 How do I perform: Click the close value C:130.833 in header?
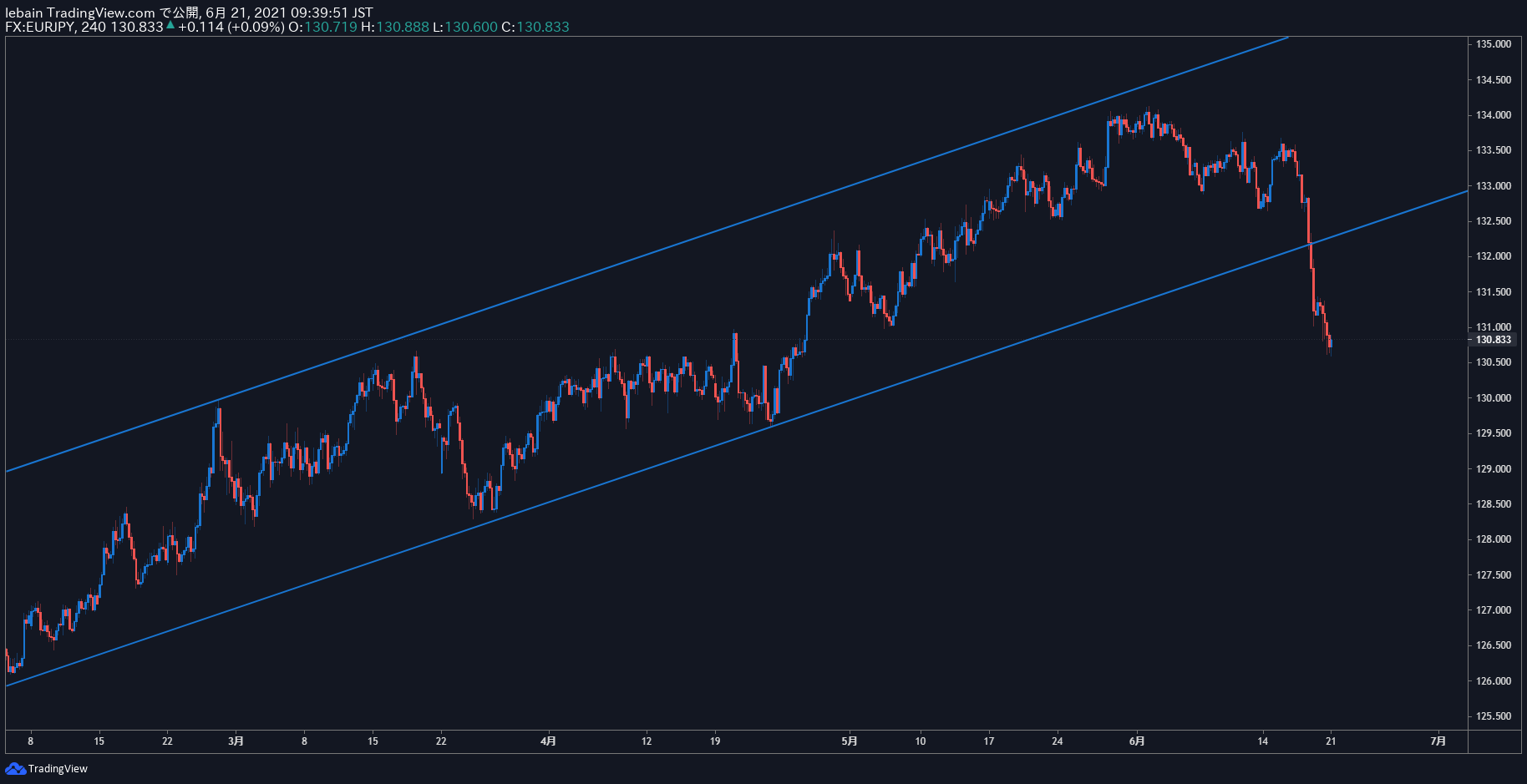(535, 27)
